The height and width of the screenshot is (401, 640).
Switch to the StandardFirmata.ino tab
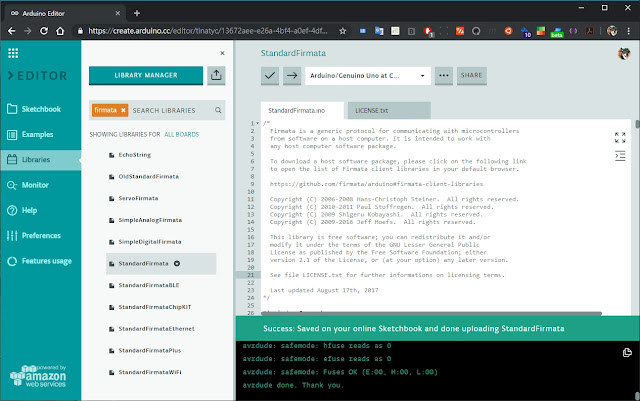302,110
